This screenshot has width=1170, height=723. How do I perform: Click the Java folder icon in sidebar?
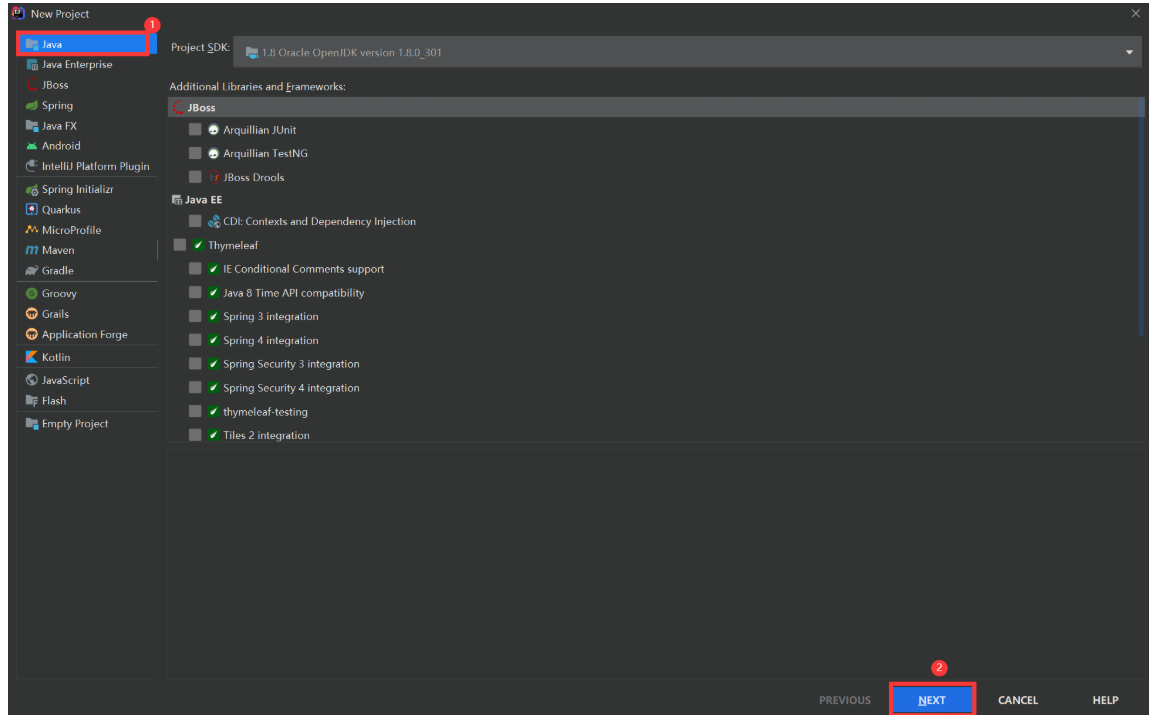pyautogui.click(x=31, y=45)
